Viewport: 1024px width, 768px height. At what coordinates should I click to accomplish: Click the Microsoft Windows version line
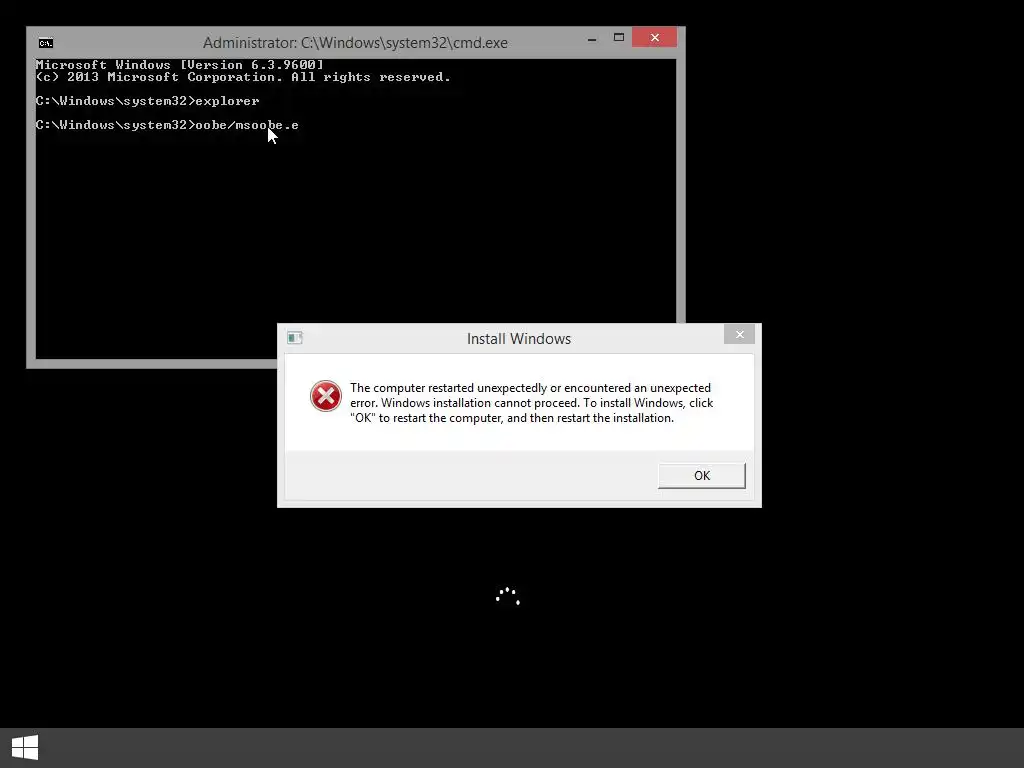tap(180, 65)
